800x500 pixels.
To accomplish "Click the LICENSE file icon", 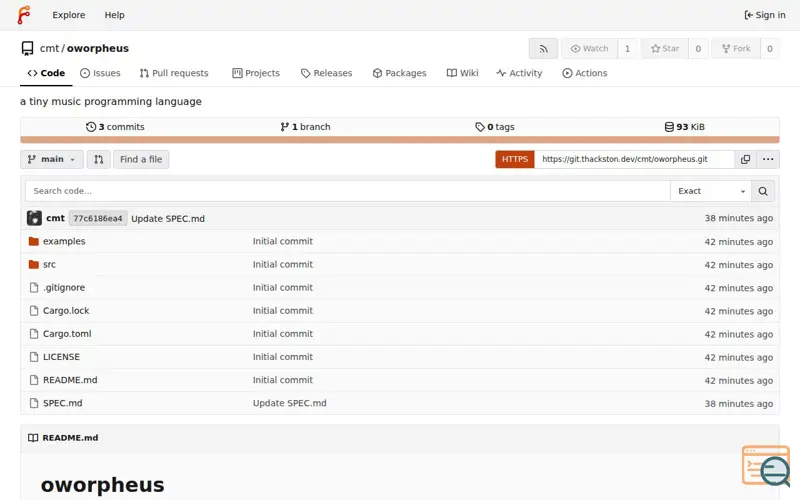I will click(34, 357).
